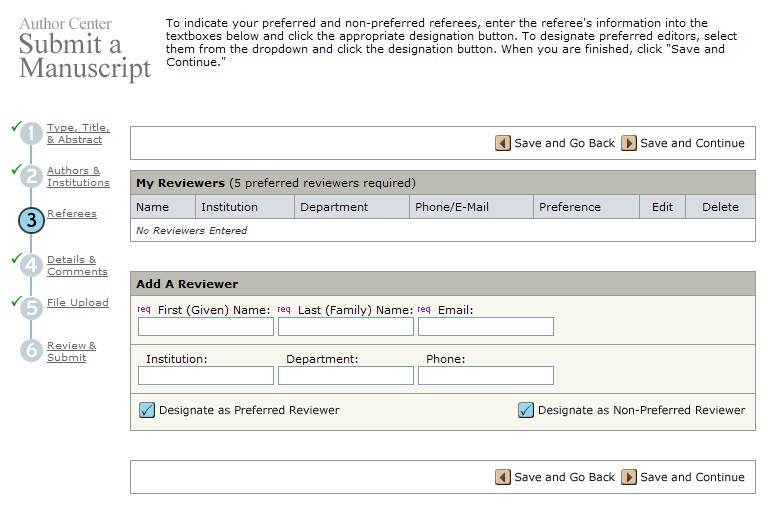Screen dimensions: 771x511
Task: Open Type, Title, & Abstract step
Action: point(78,134)
